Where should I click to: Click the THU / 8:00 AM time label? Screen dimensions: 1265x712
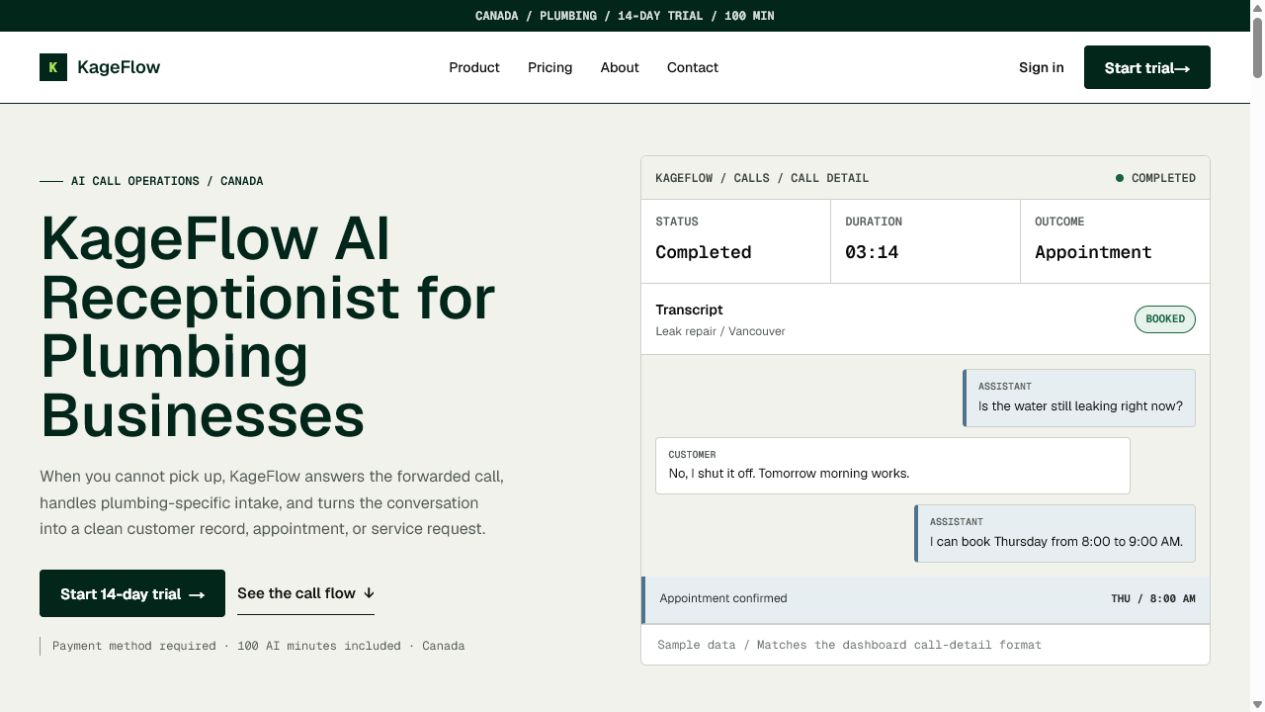point(1153,599)
